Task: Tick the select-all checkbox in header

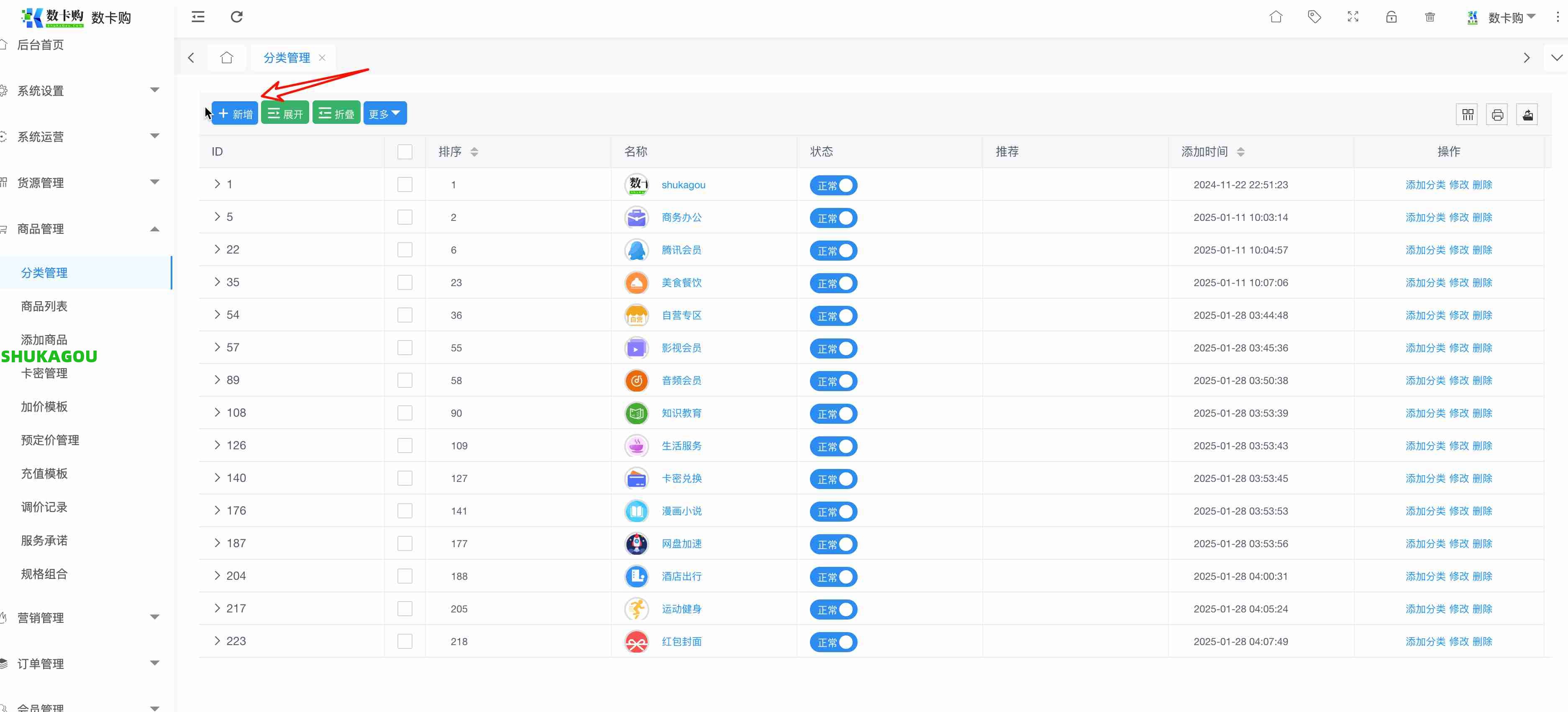Action: click(405, 151)
